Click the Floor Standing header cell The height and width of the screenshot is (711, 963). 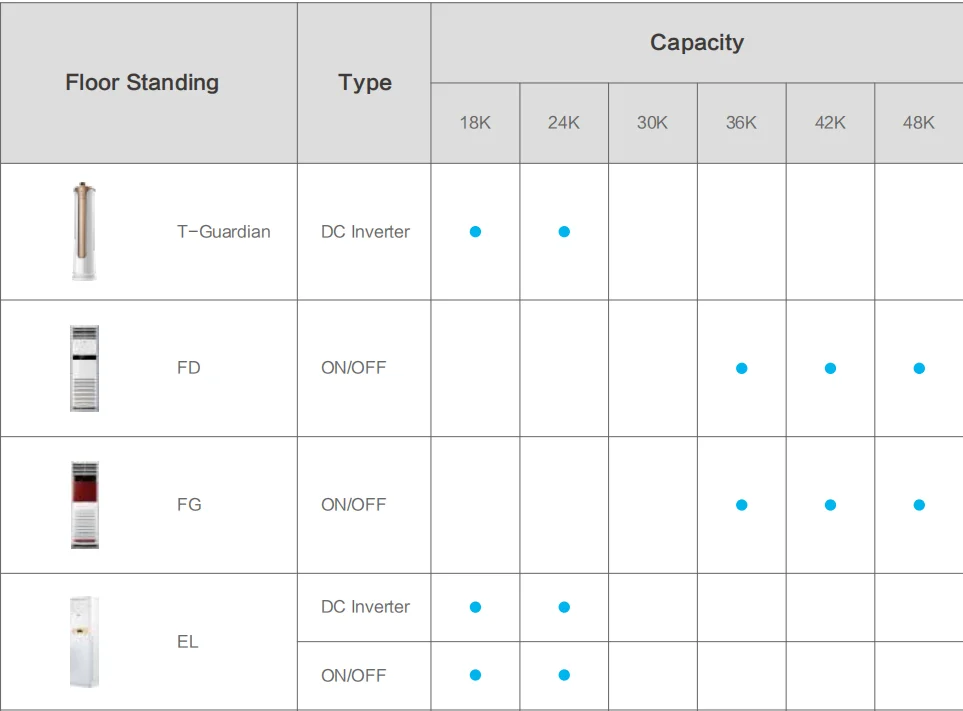[142, 82]
